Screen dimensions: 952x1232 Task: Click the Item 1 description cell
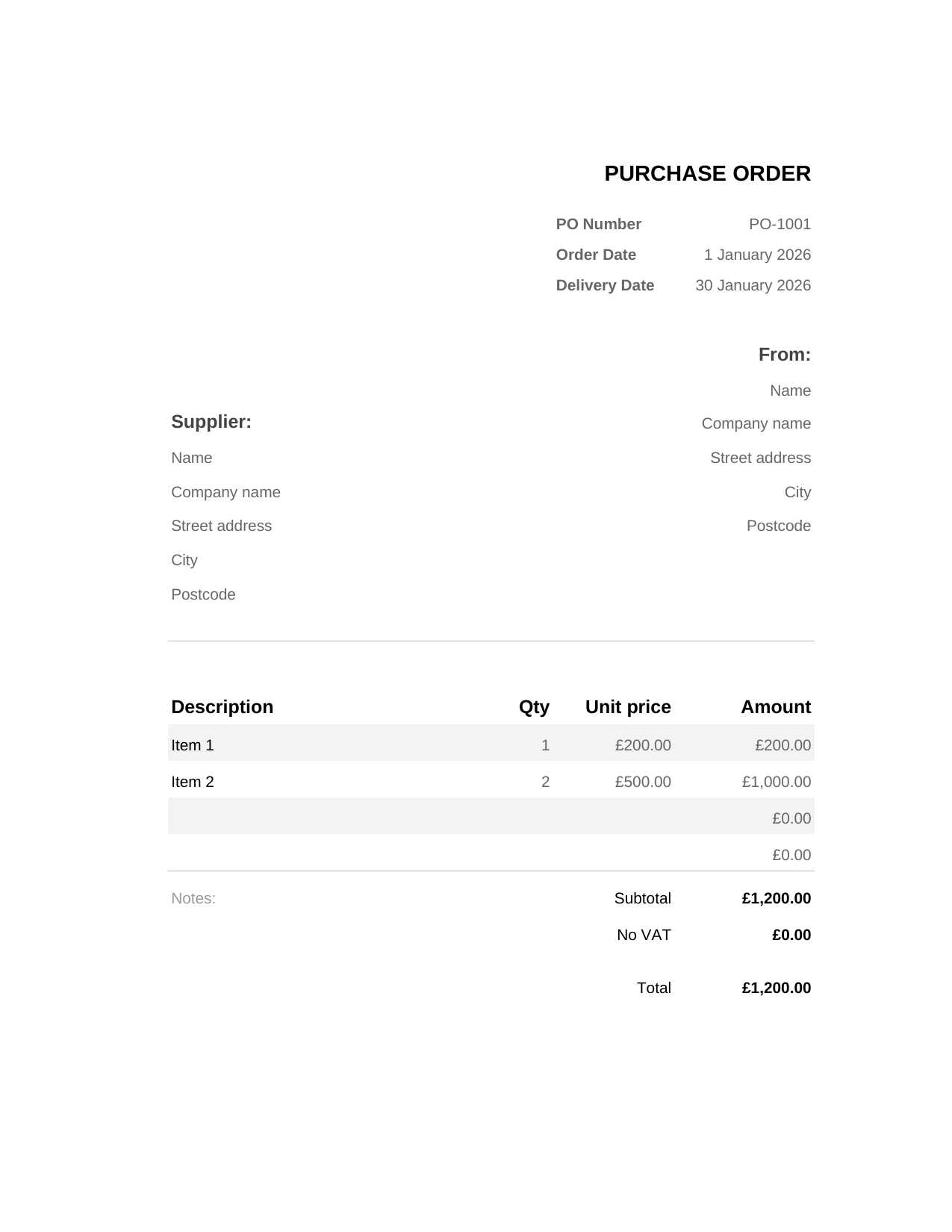pyautogui.click(x=193, y=745)
